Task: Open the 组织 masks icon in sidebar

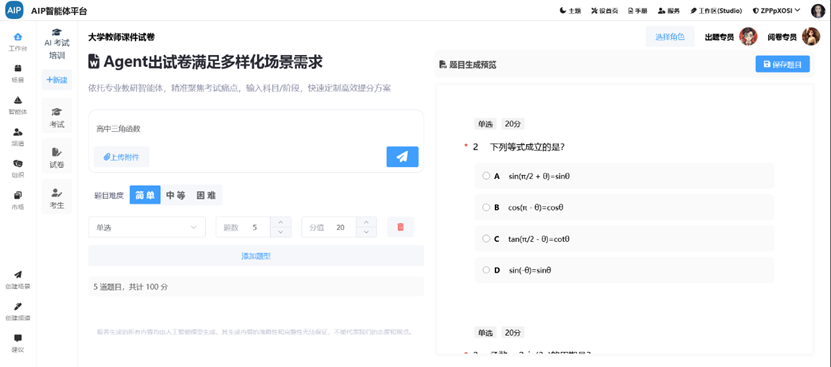Action: [18, 163]
